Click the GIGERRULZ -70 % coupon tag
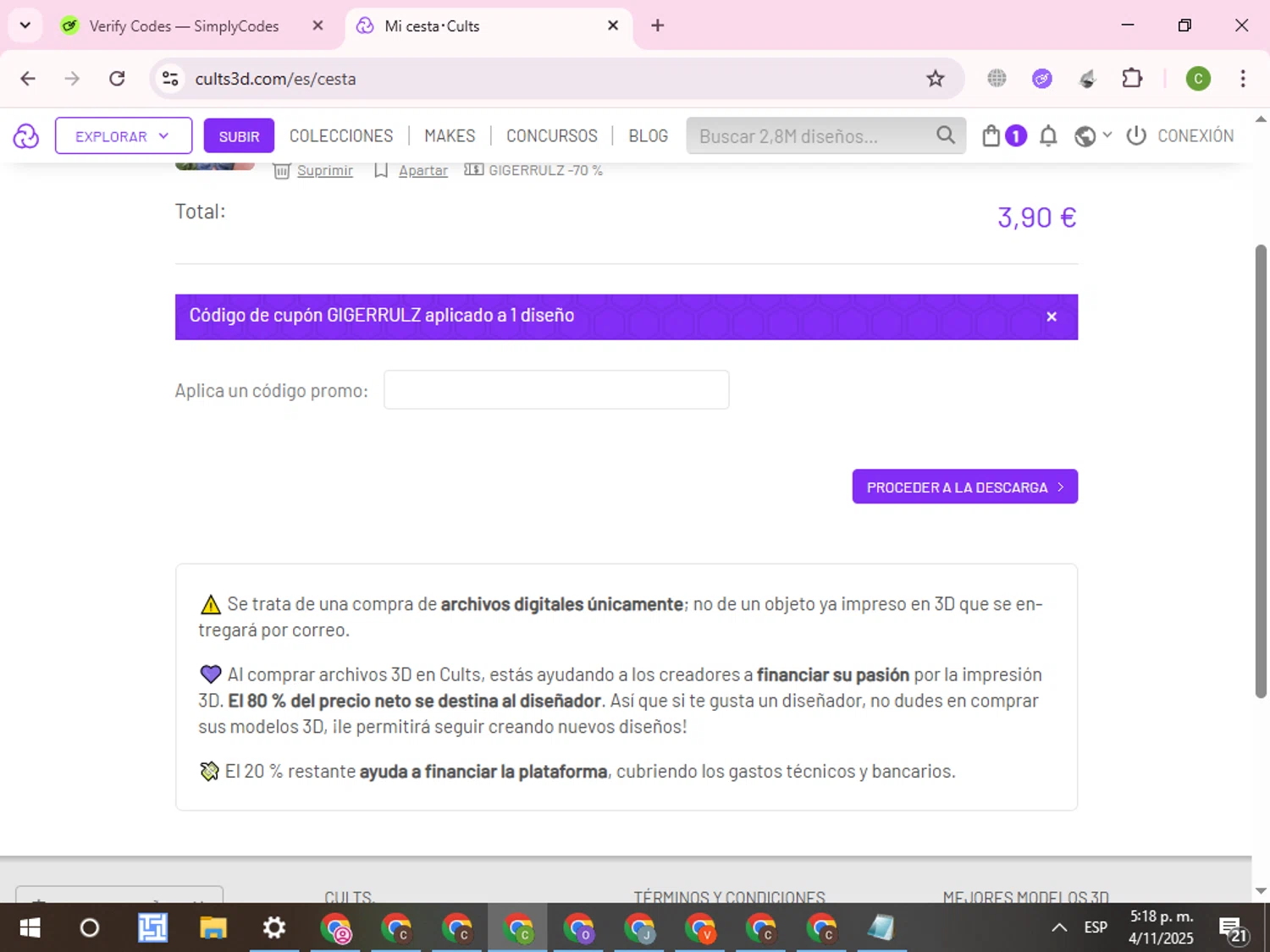 pos(533,170)
